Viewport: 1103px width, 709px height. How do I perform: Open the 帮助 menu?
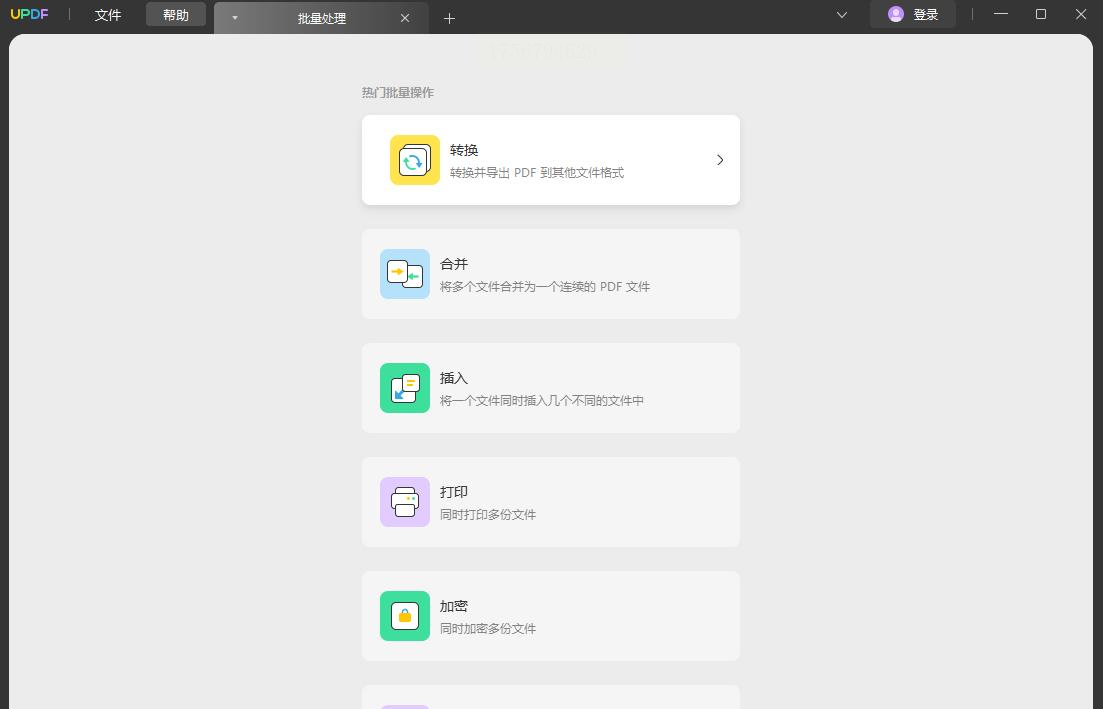176,15
